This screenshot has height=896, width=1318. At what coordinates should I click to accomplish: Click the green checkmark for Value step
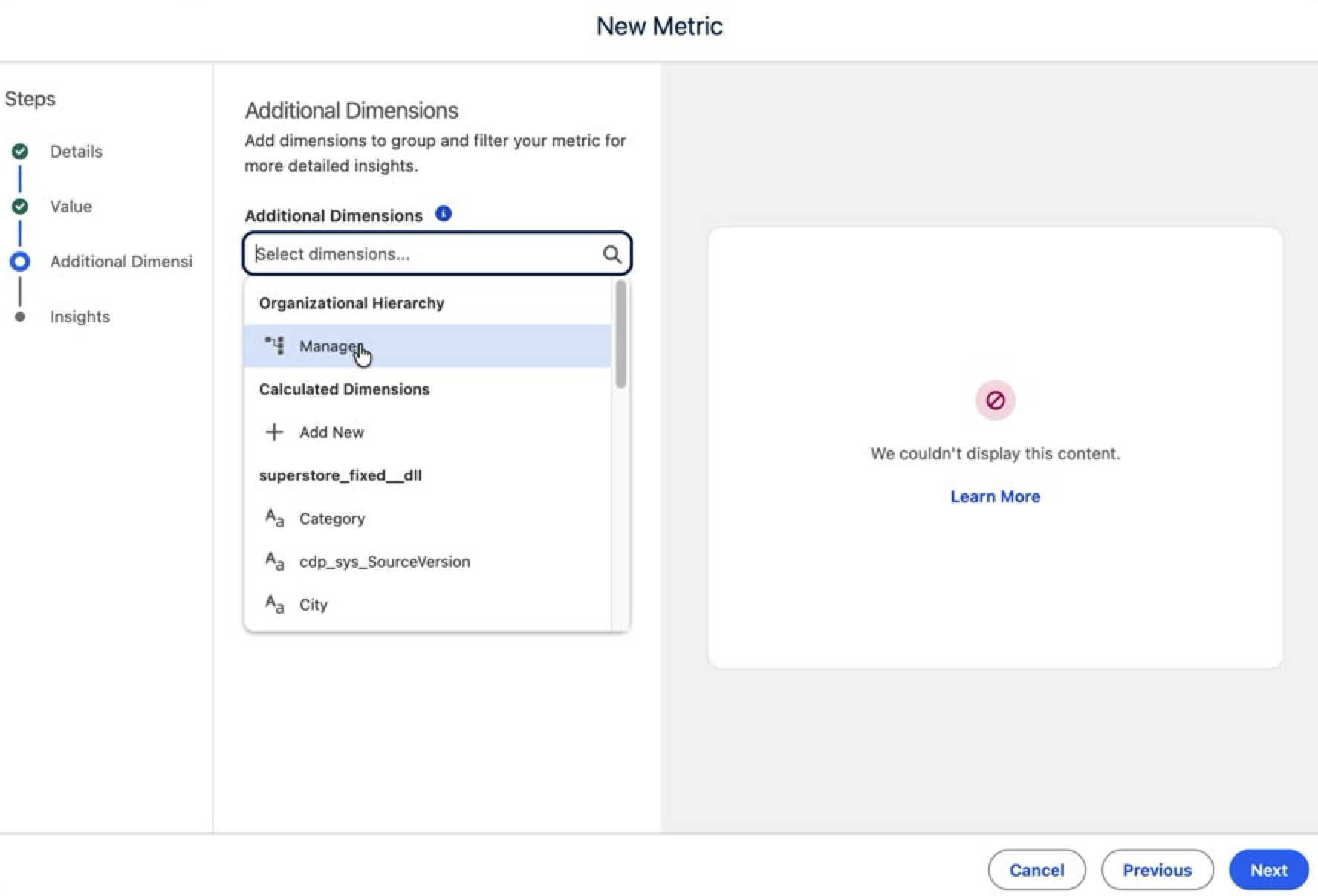point(20,207)
